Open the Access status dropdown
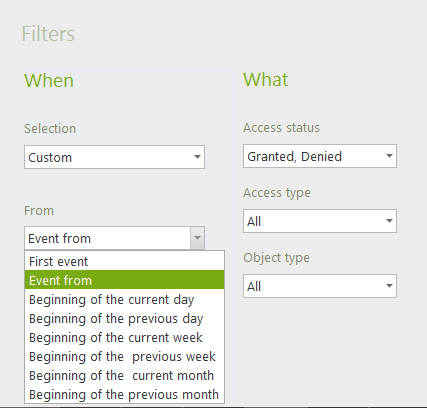Viewport: 427px width, 408px height. (320, 156)
